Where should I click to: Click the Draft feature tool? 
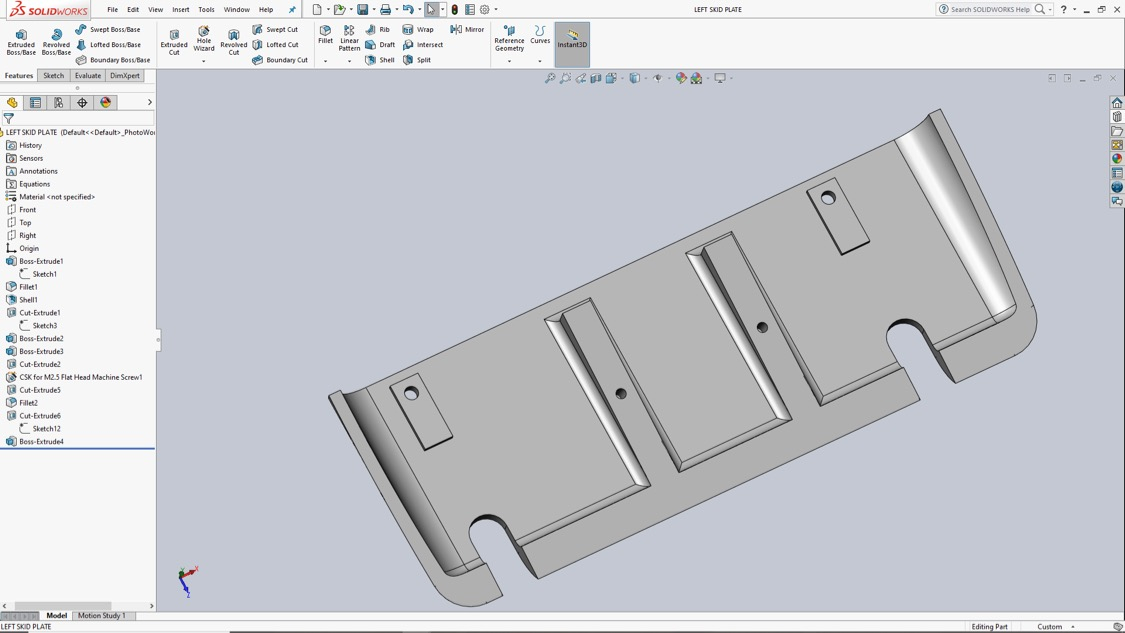(380, 44)
